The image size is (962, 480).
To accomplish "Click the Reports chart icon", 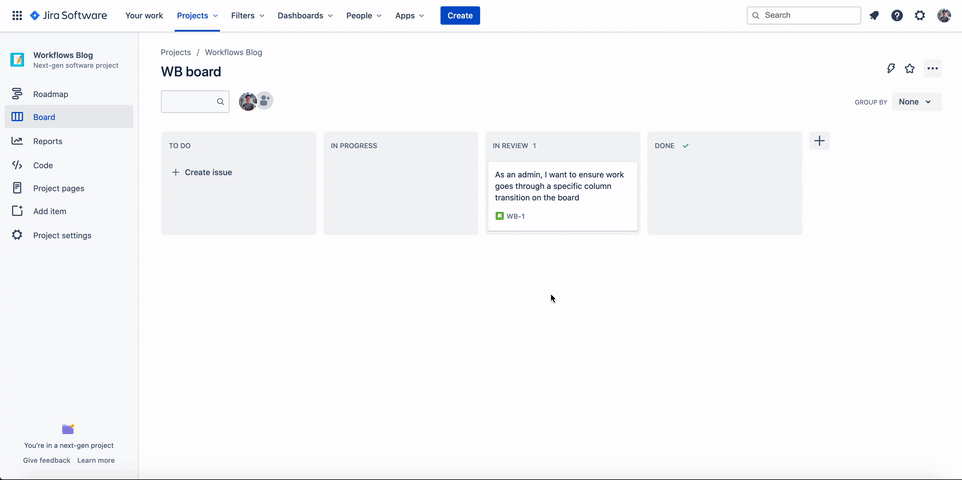I will [17, 141].
